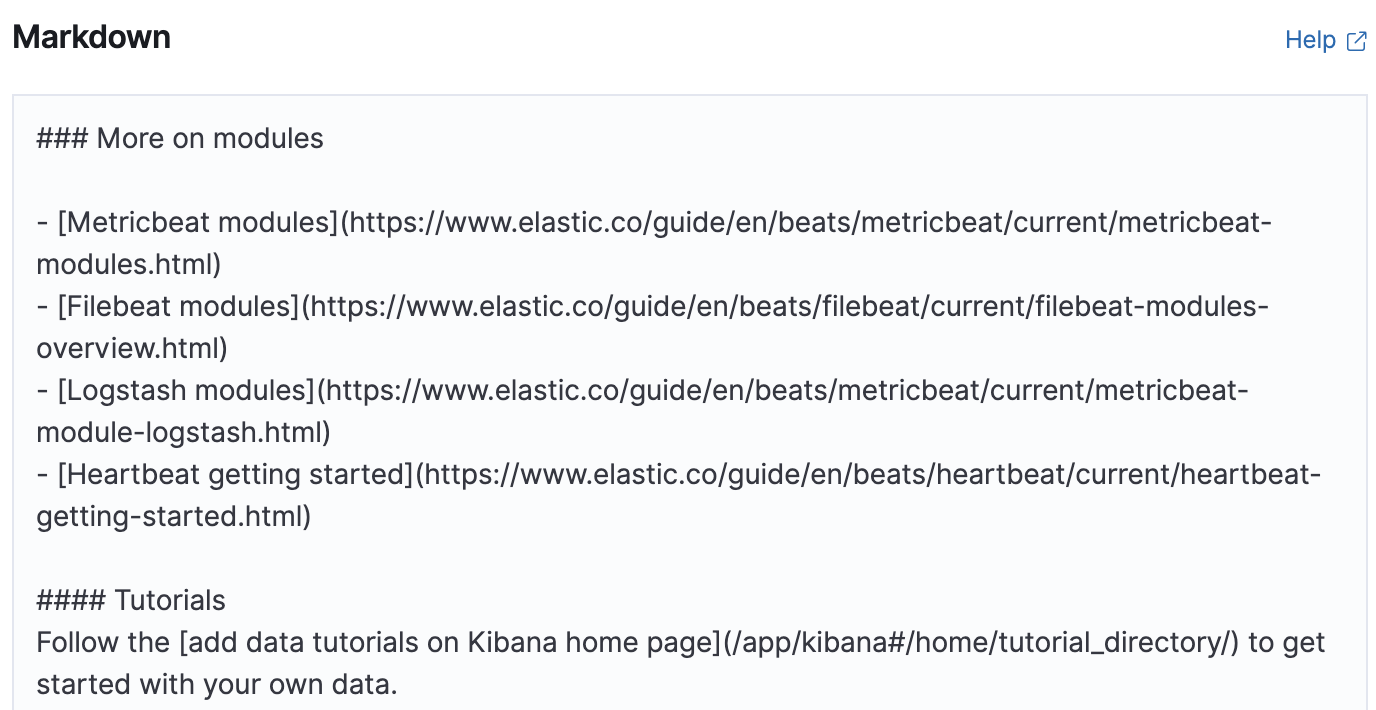This screenshot has height=710, width=1376.
Task: Place cursor on the More on modules heading
Action: click(x=210, y=138)
